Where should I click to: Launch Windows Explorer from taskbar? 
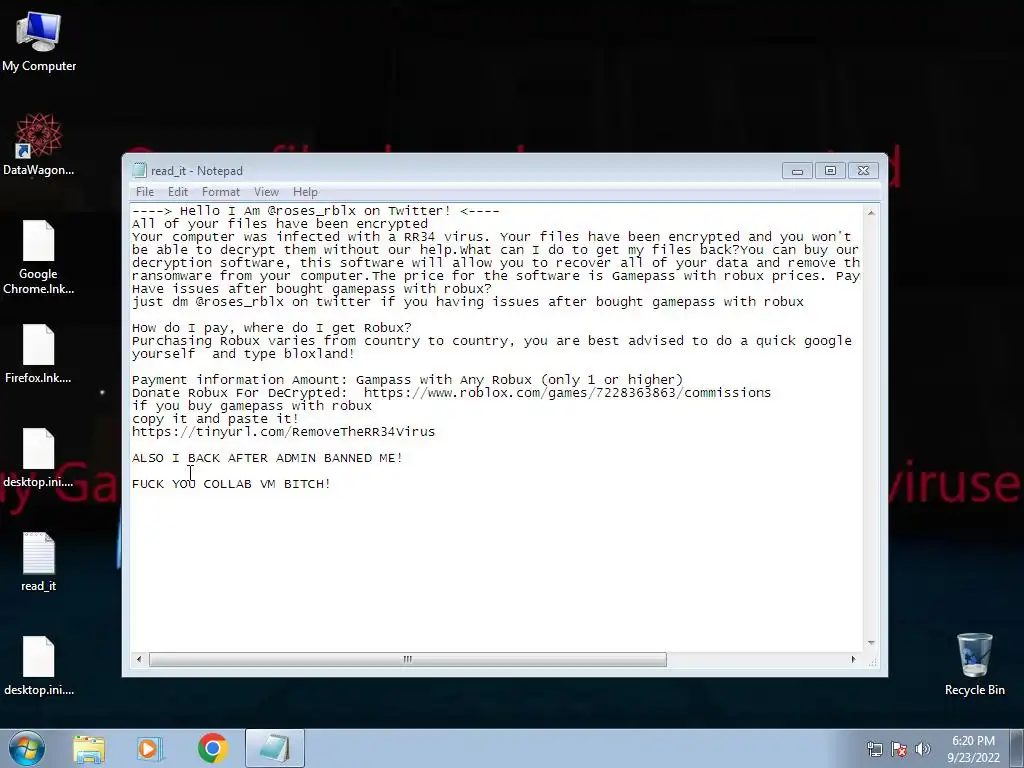pyautogui.click(x=89, y=749)
